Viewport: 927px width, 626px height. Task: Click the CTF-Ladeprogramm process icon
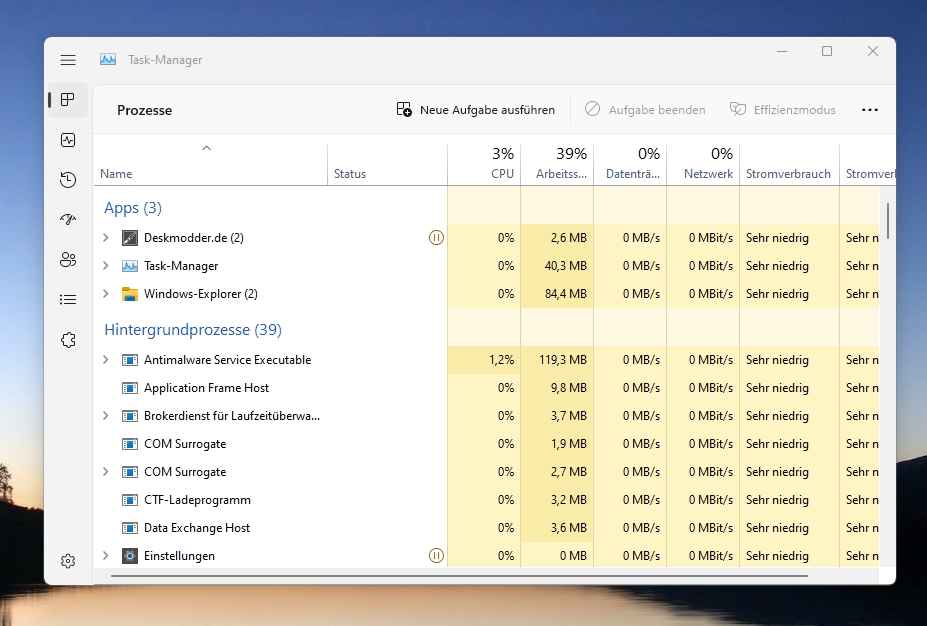129,500
